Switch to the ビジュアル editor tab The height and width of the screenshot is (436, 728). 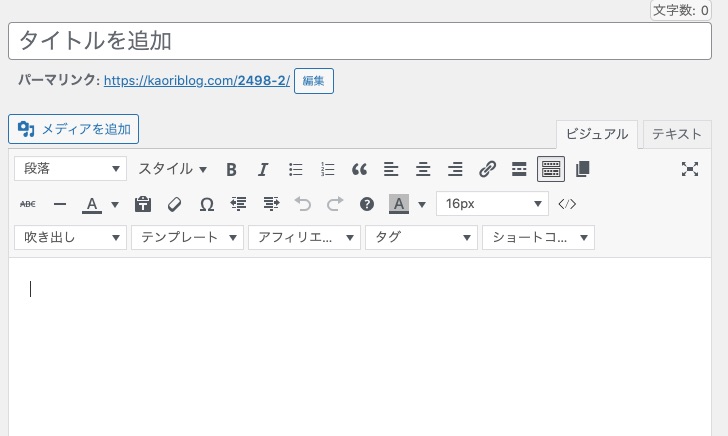click(x=597, y=134)
